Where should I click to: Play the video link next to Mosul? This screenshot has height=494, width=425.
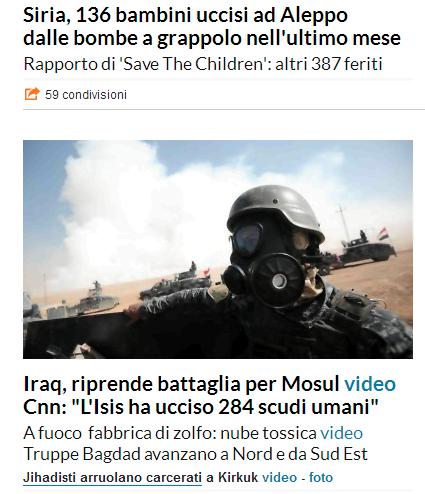[x=370, y=384]
